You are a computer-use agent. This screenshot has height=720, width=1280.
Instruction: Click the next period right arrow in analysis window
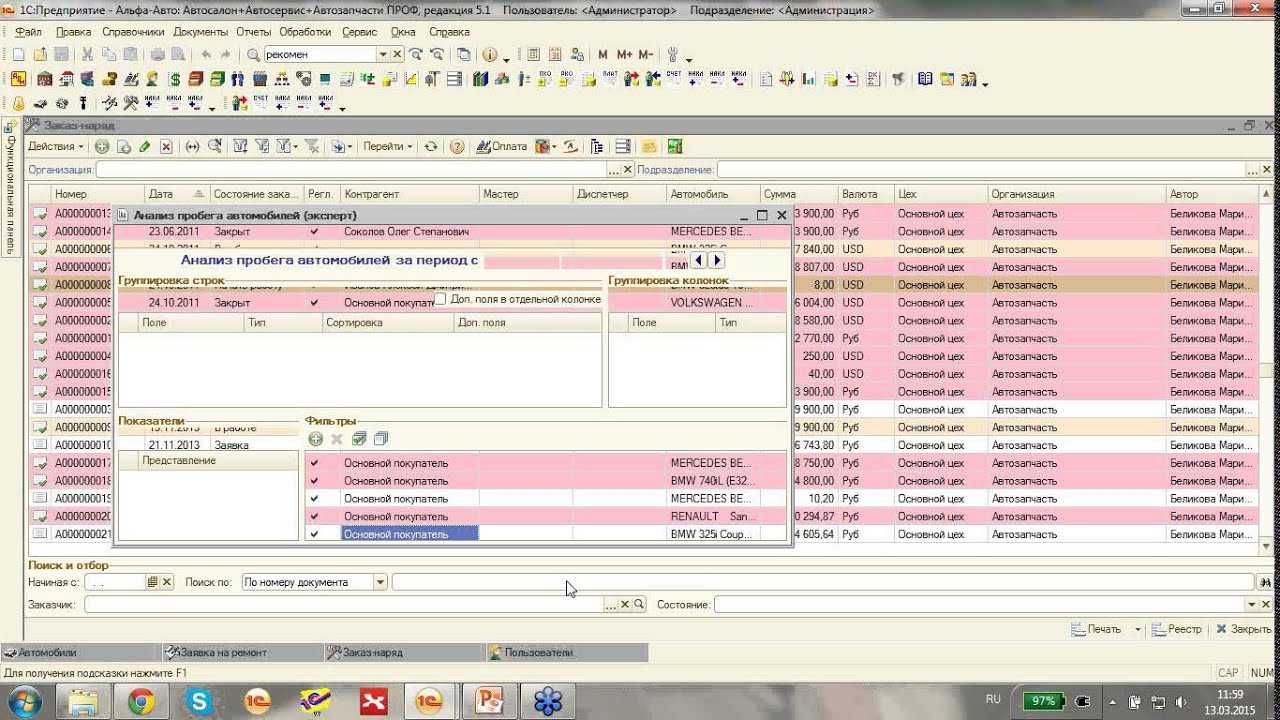pyautogui.click(x=717, y=260)
